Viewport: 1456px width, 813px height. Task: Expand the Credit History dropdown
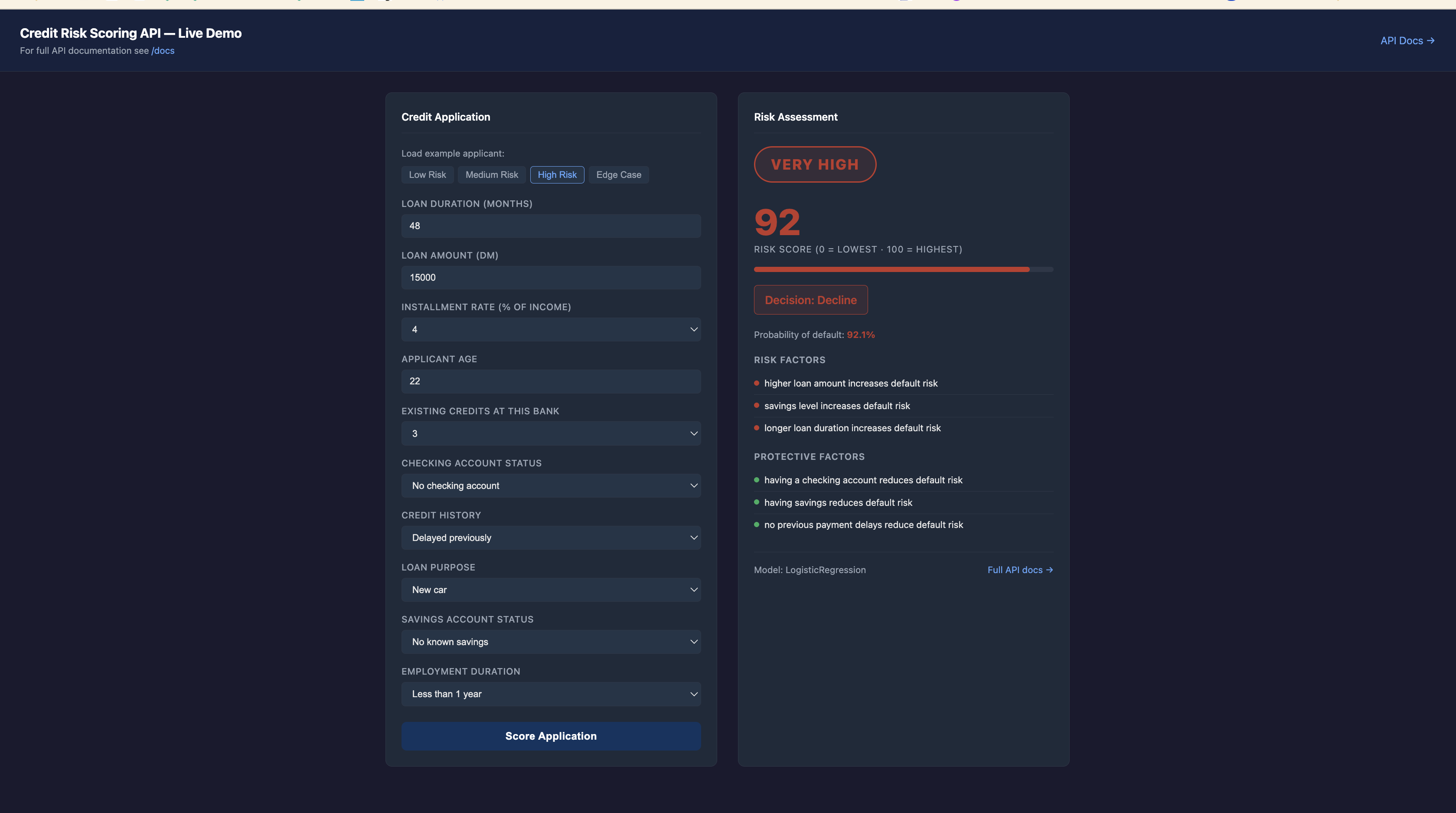[x=551, y=538]
